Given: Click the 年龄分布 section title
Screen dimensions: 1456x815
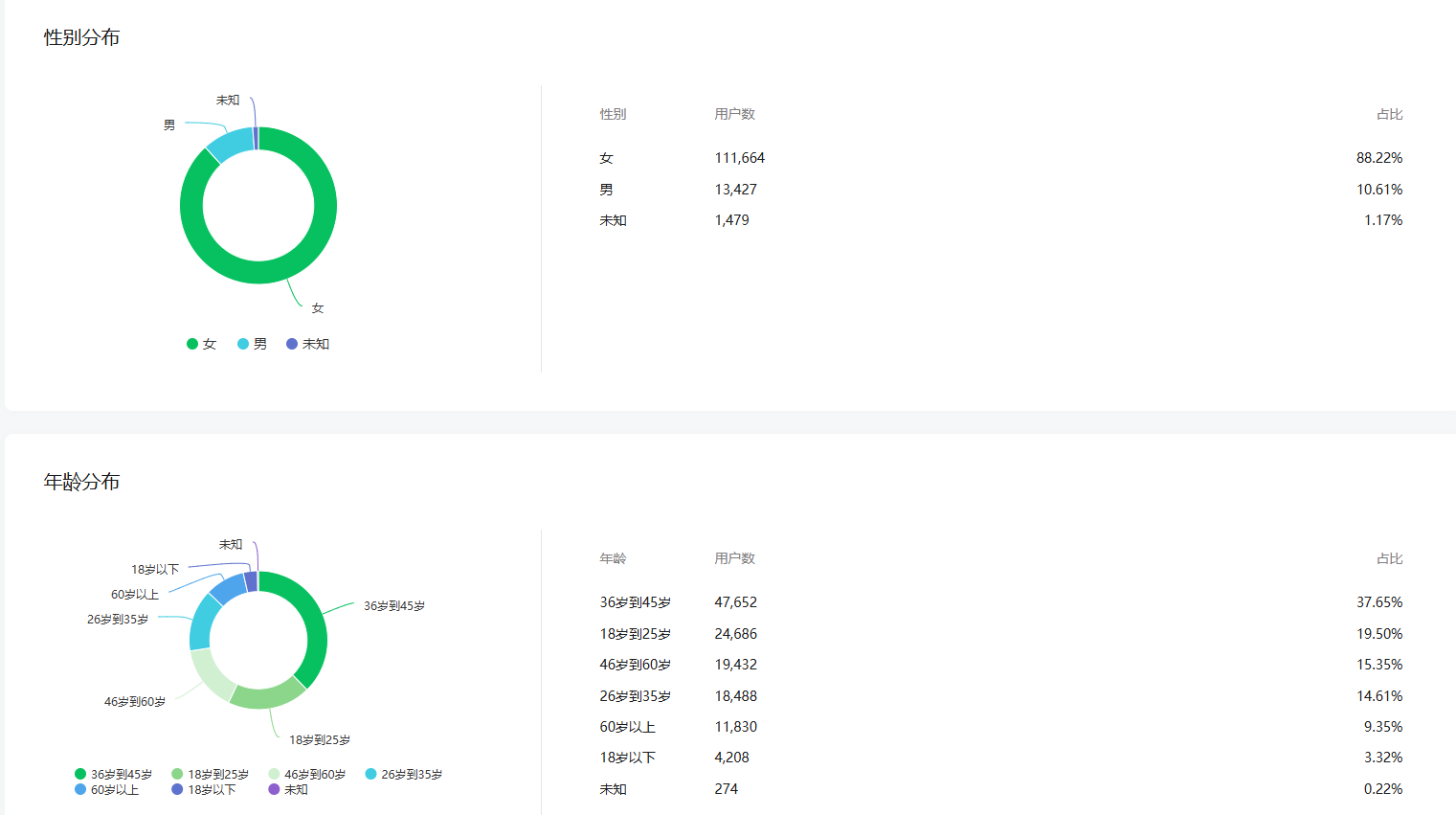Looking at the screenshot, I should pos(81,482).
